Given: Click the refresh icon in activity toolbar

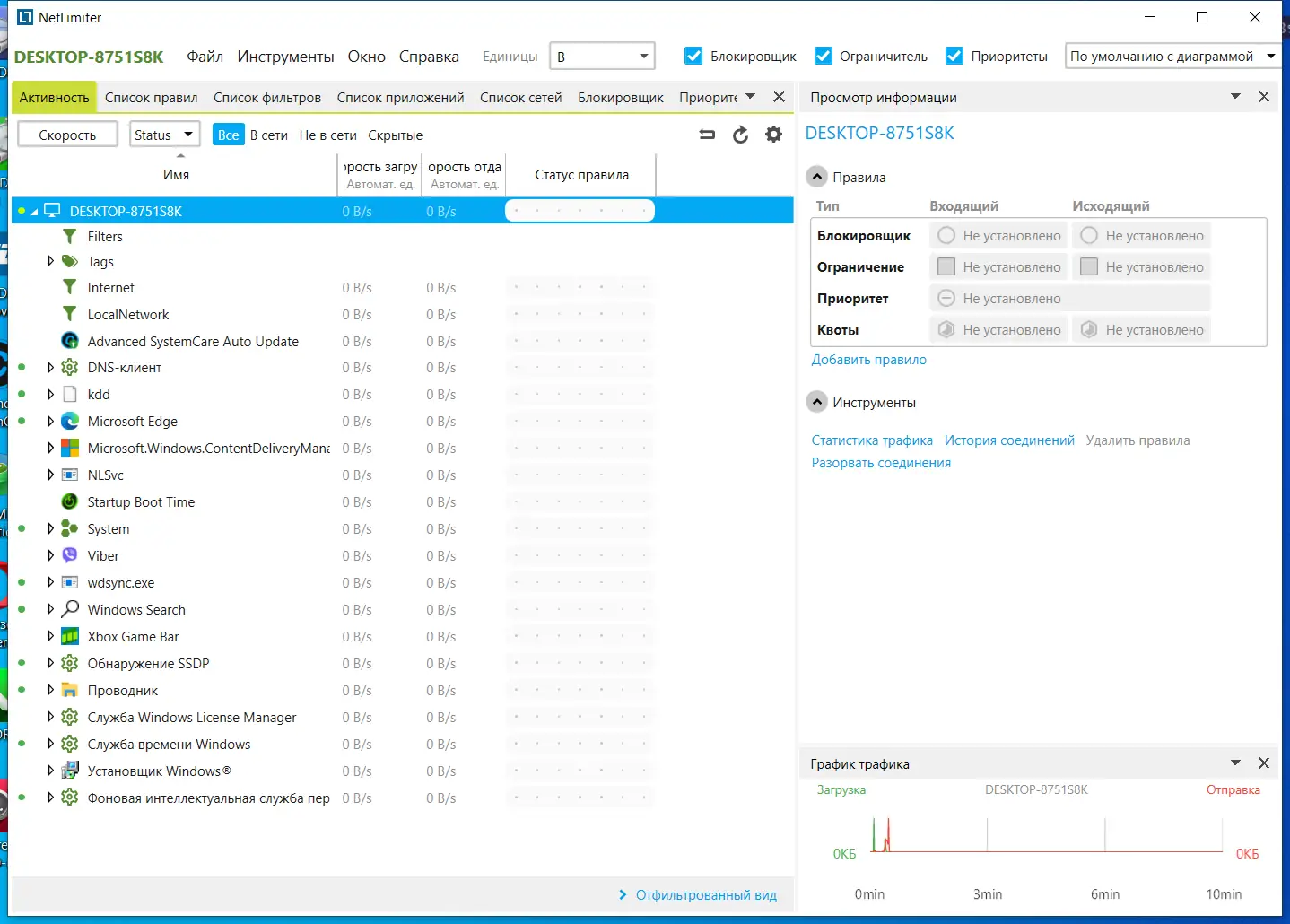Looking at the screenshot, I should [x=740, y=135].
